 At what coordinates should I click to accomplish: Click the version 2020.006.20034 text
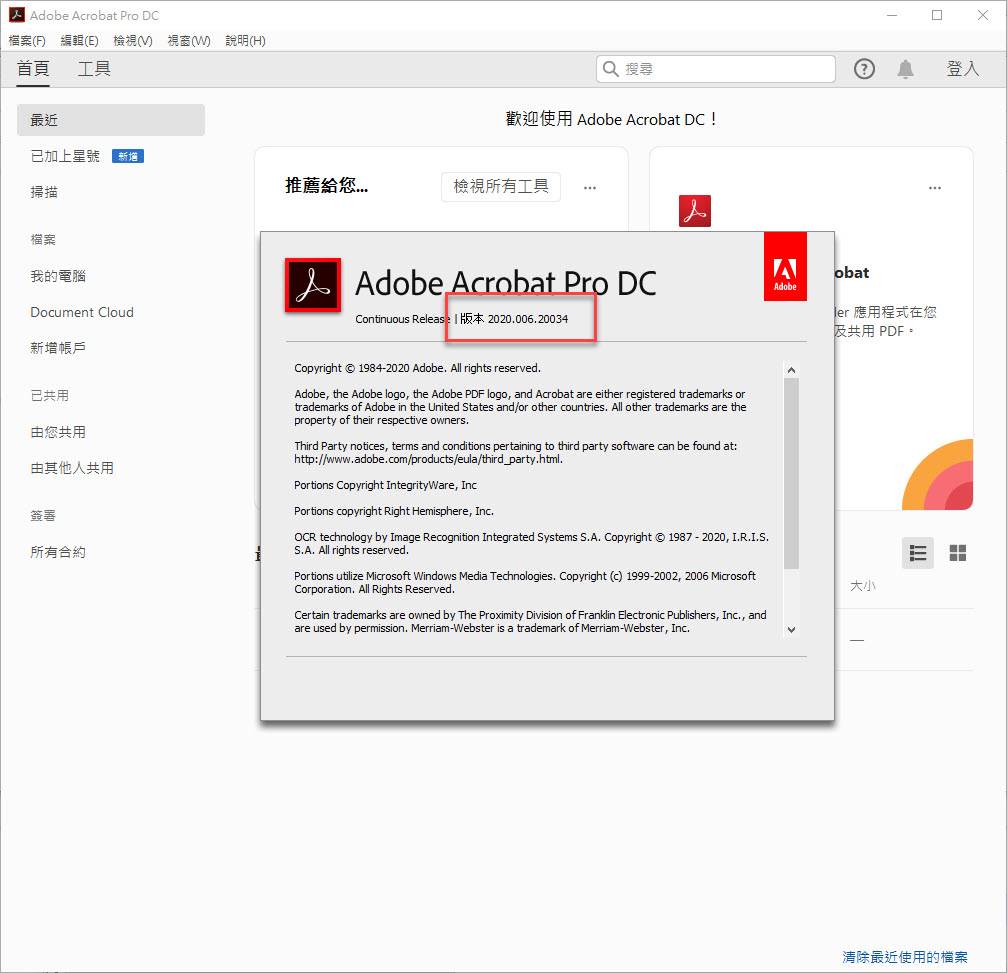click(x=528, y=319)
